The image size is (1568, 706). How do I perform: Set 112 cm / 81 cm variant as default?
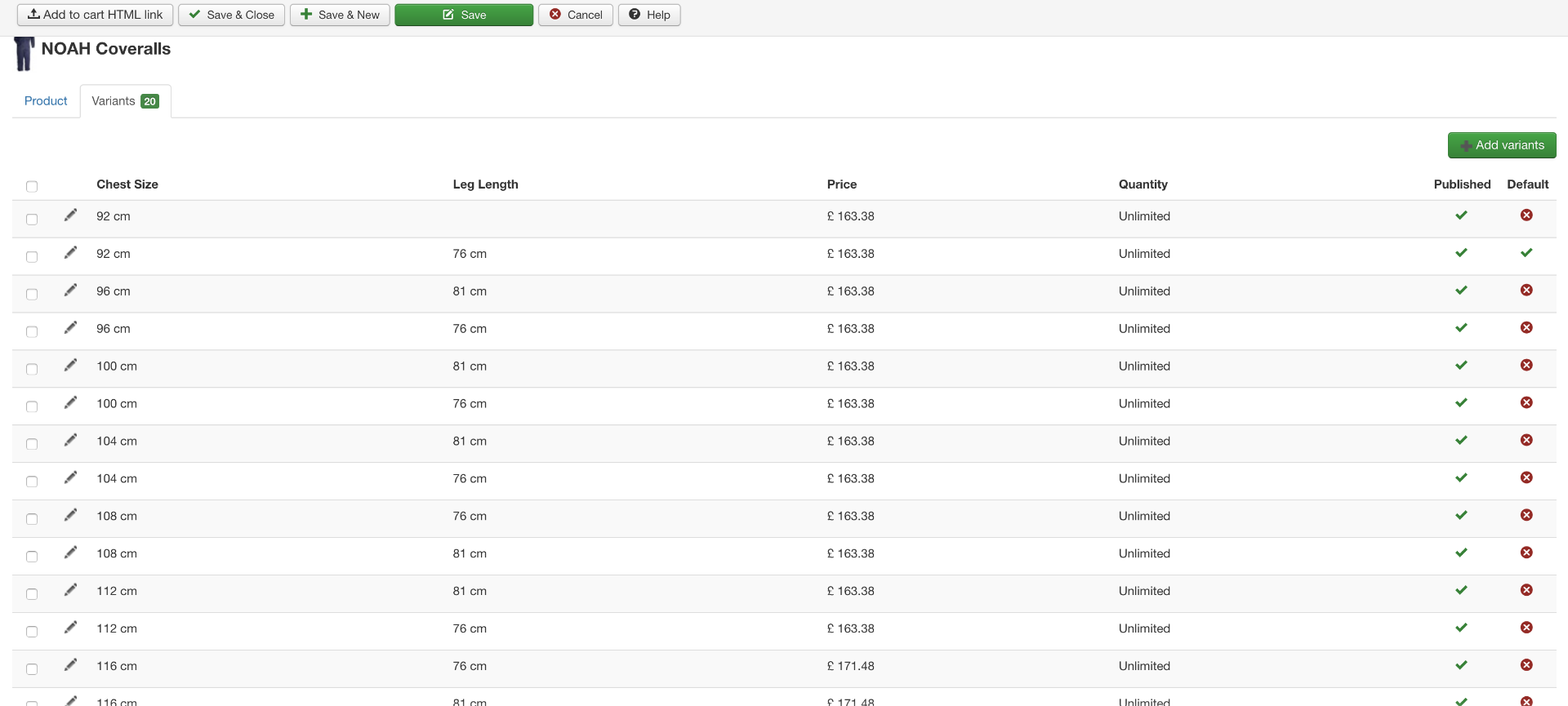pyautogui.click(x=1526, y=590)
